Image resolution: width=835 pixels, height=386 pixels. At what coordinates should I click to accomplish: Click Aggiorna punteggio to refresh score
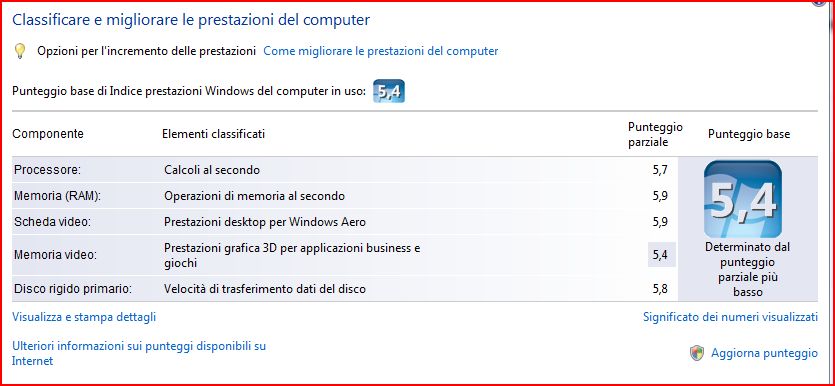pos(764,353)
